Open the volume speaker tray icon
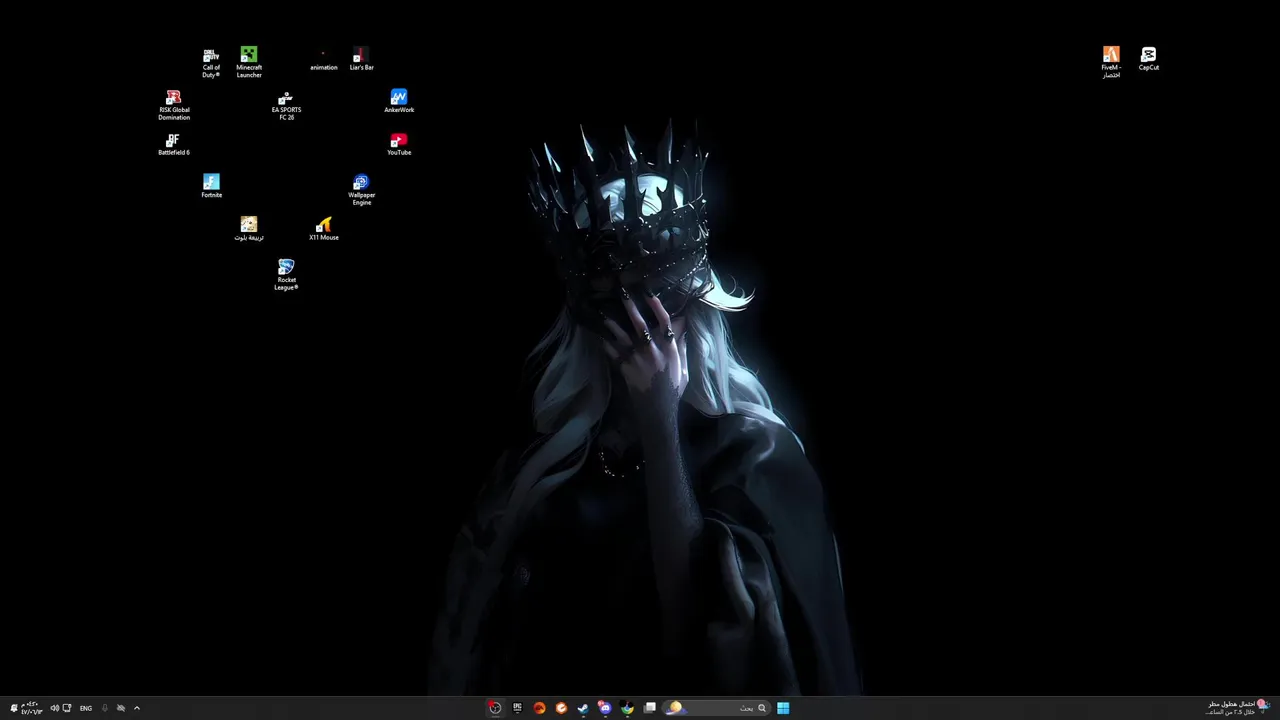Image resolution: width=1280 pixels, height=720 pixels. pyautogui.click(x=54, y=708)
